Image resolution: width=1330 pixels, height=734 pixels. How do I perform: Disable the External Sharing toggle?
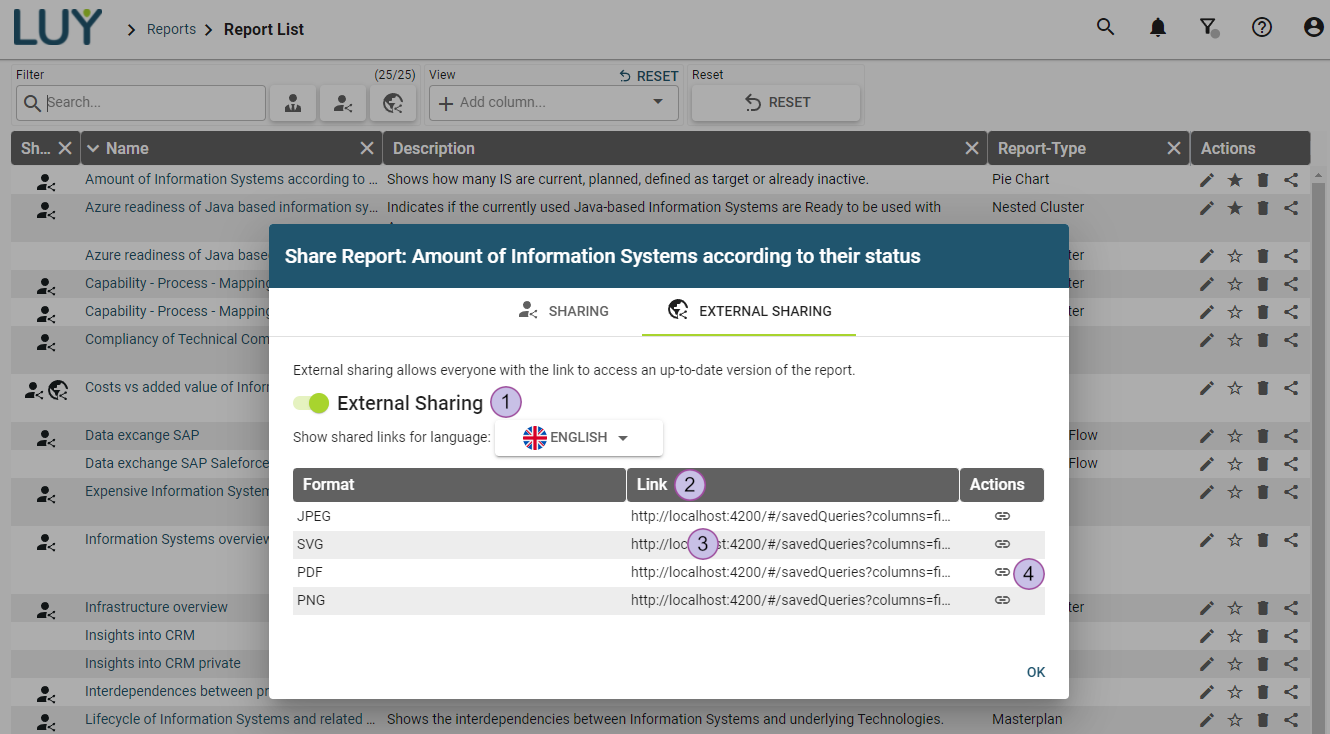tap(311, 403)
